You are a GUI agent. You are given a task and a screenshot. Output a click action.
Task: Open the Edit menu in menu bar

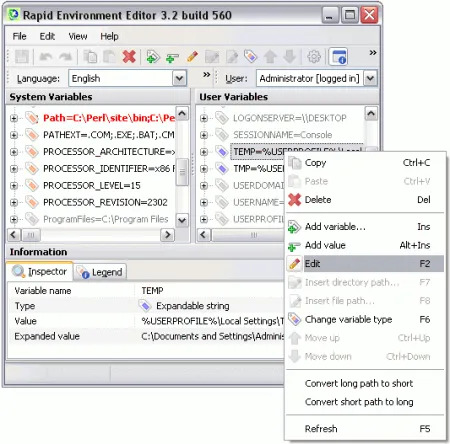[47, 36]
